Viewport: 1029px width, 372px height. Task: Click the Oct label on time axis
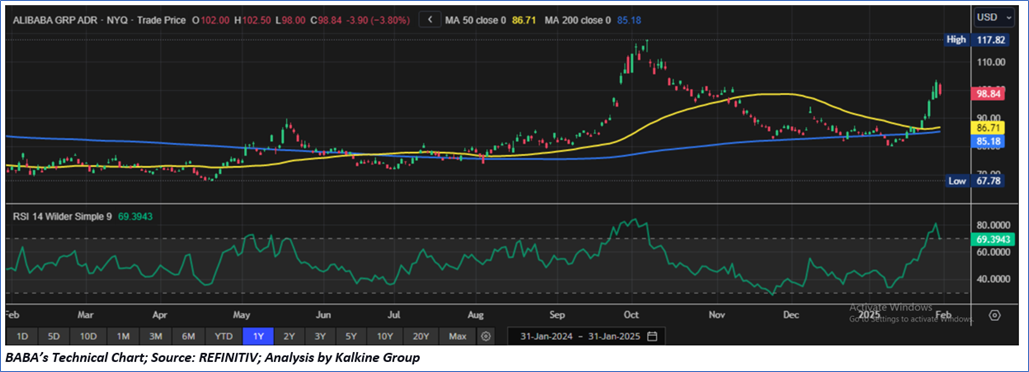(x=631, y=314)
